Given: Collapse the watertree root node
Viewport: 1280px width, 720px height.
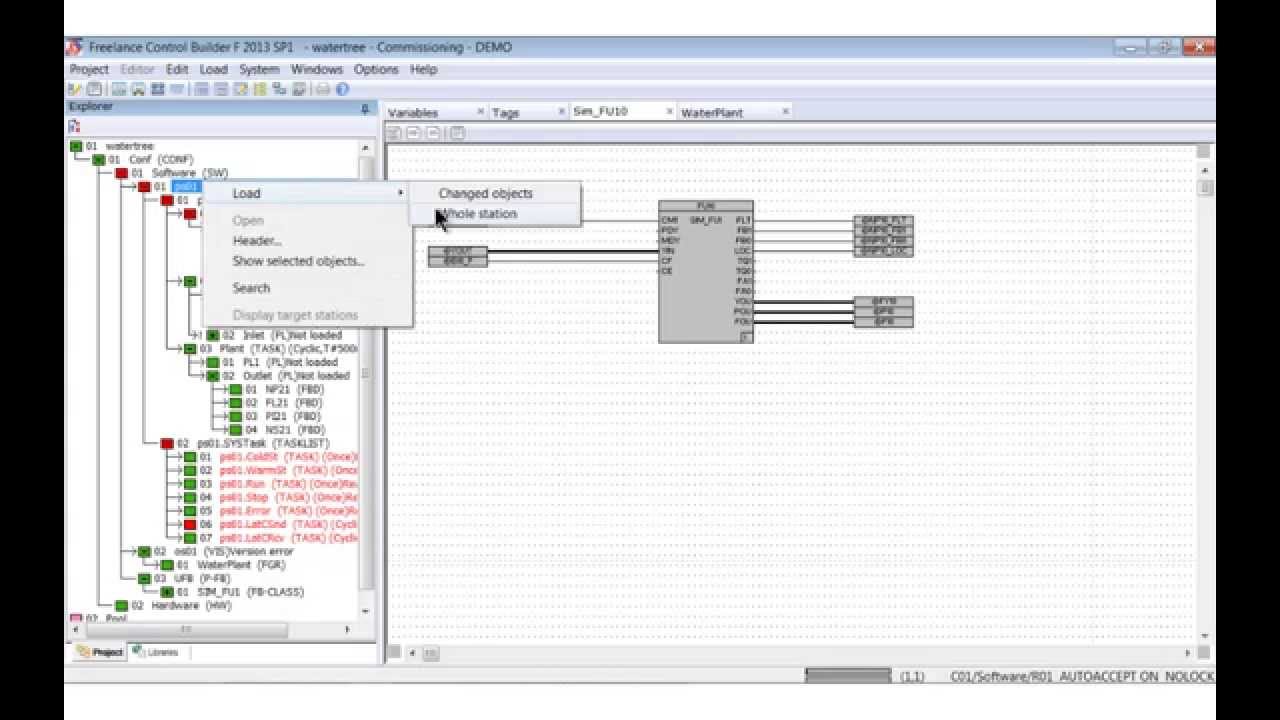Looking at the screenshot, I should [x=75, y=146].
